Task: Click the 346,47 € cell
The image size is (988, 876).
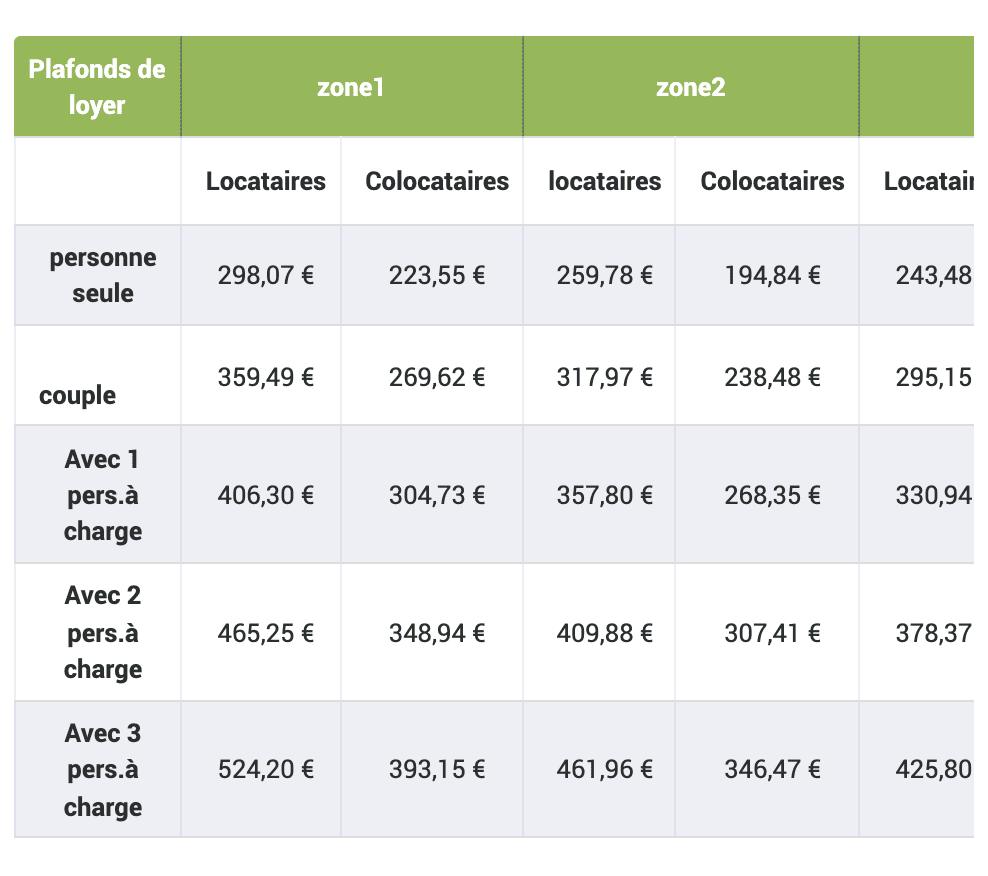Action: (772, 769)
